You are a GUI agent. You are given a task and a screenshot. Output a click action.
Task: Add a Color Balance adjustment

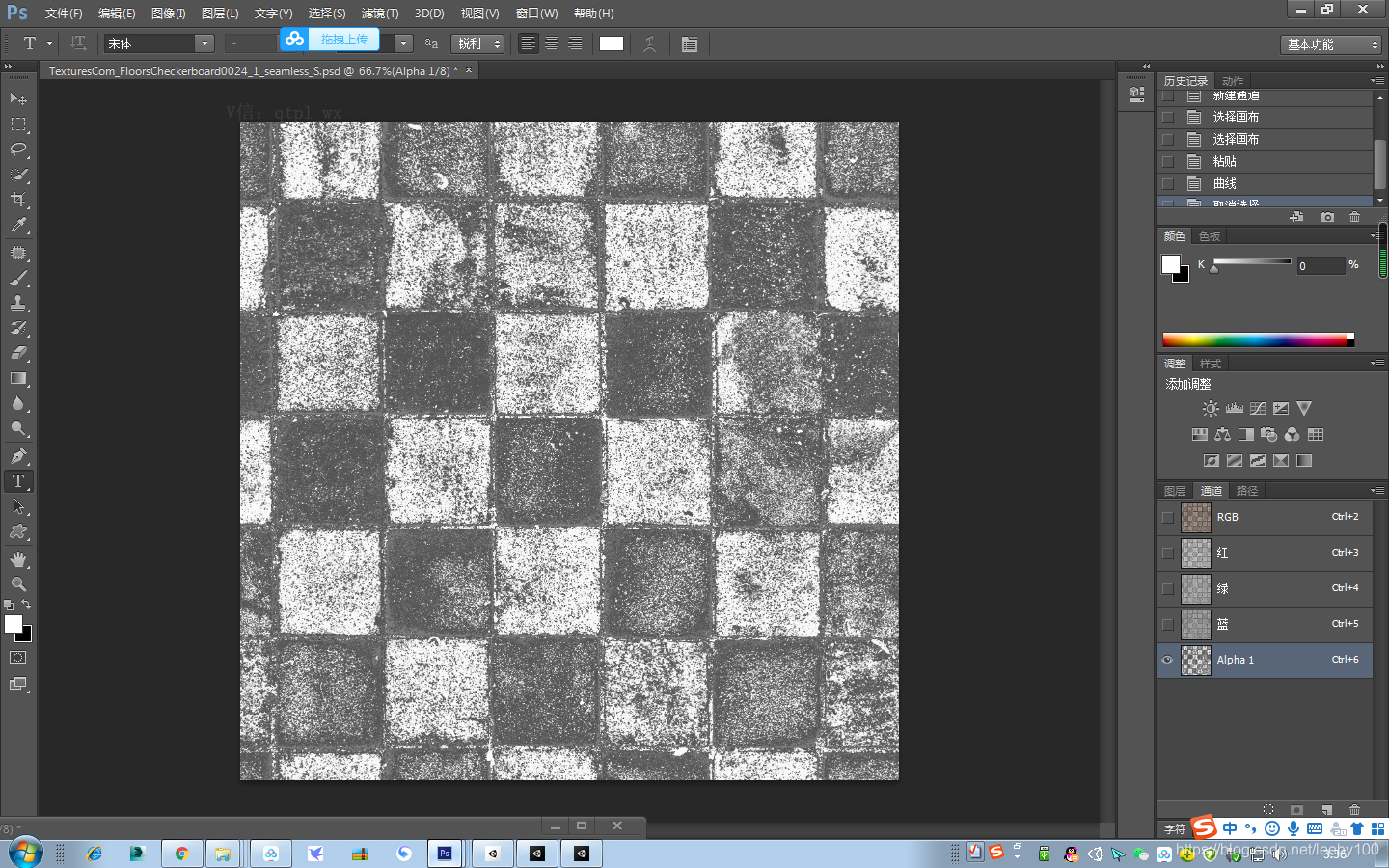(x=1222, y=434)
